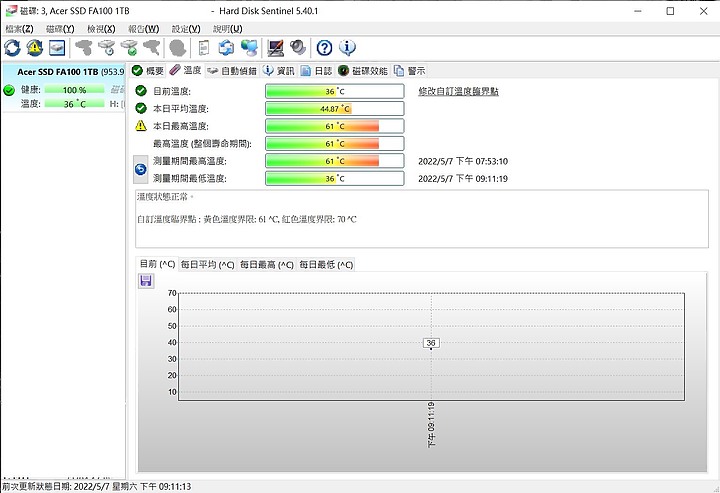Click the 前次更新狀態日期 status bar text
The height and width of the screenshot is (493, 720).
[97, 486]
